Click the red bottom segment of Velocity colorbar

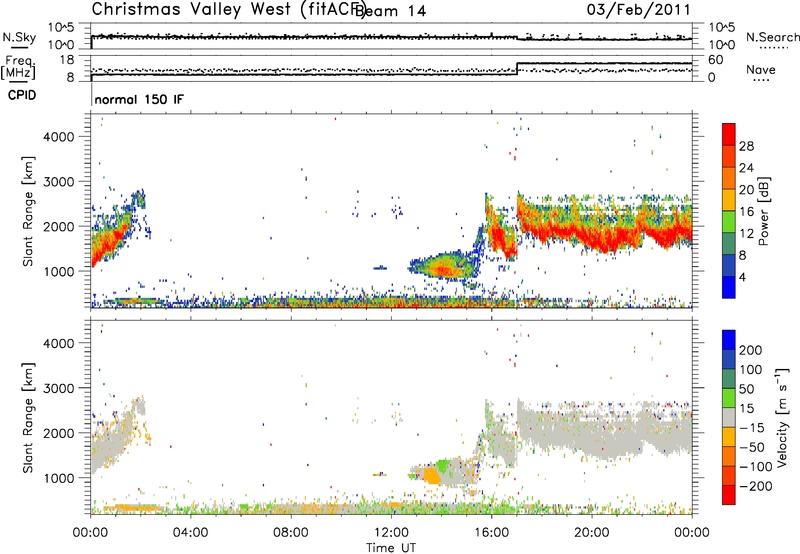coord(729,495)
